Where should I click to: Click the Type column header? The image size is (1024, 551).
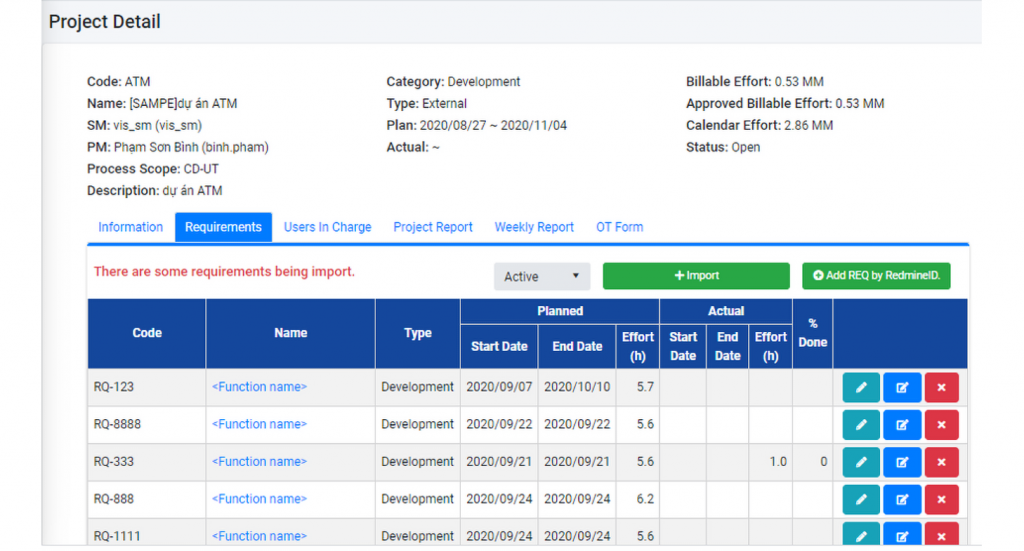pos(418,333)
